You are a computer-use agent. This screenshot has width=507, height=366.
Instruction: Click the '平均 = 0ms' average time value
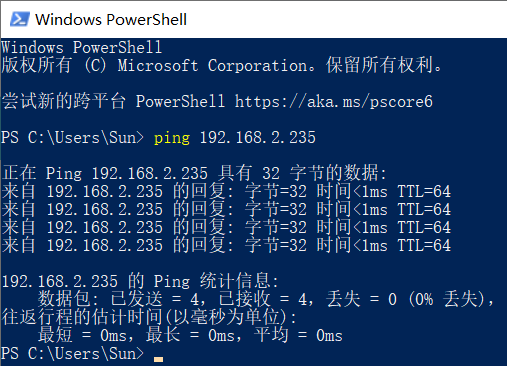coord(298,335)
